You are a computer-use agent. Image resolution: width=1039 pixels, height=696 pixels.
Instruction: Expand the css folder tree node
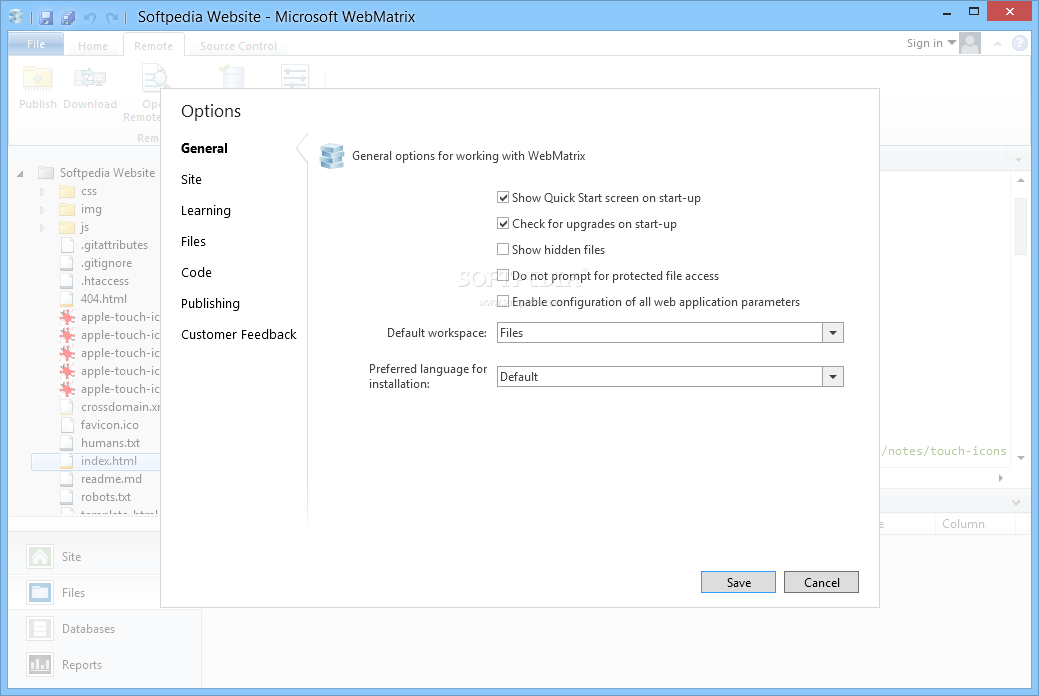[x=42, y=192]
